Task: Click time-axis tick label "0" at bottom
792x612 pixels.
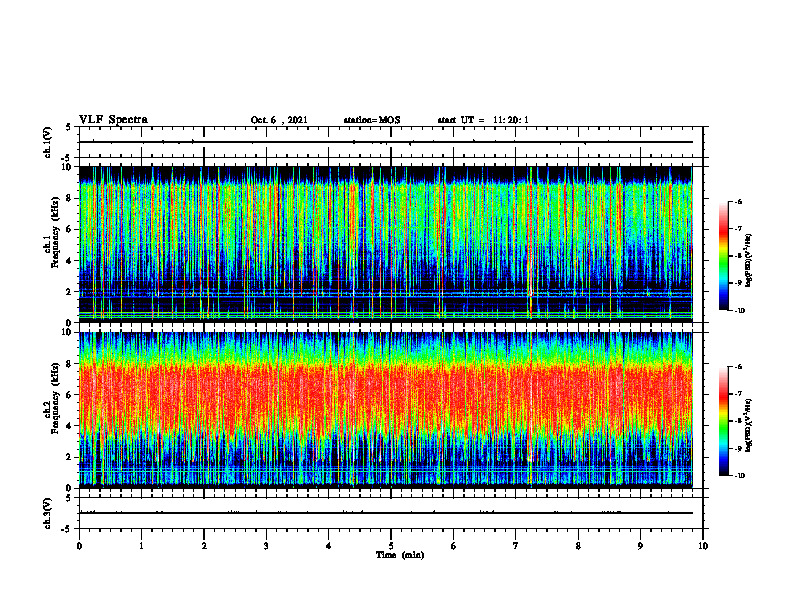Action: coord(79,546)
